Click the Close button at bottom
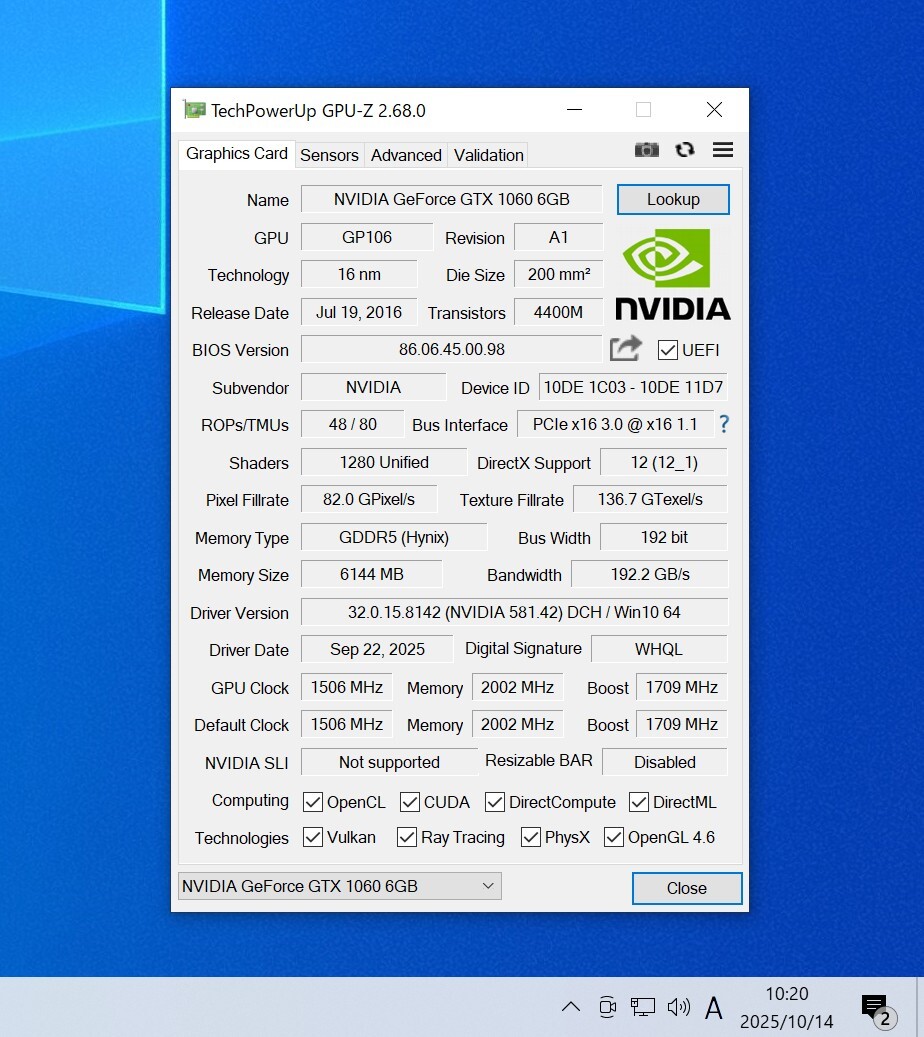The width and height of the screenshot is (924, 1037). pyautogui.click(x=686, y=888)
